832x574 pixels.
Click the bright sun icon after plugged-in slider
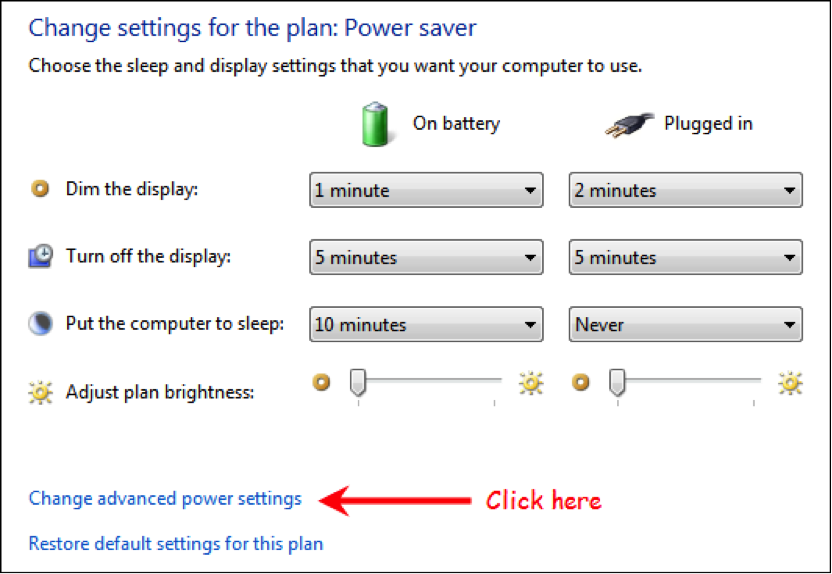(790, 383)
